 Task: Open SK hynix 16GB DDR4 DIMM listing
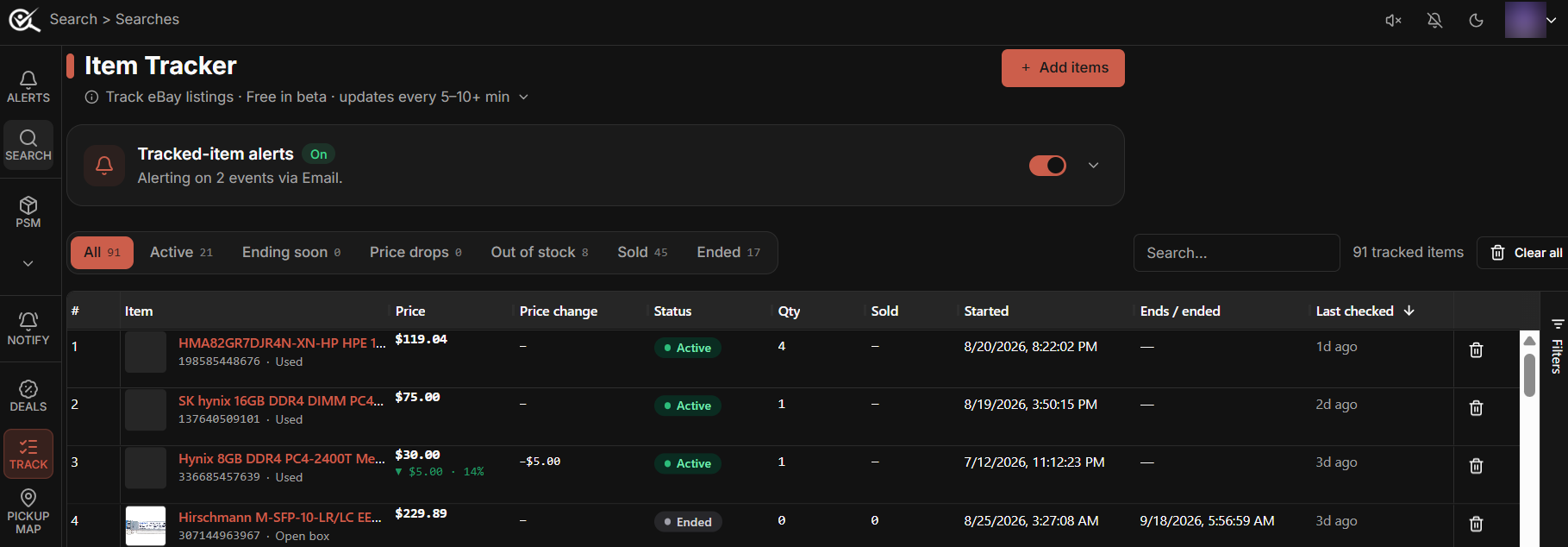(281, 401)
